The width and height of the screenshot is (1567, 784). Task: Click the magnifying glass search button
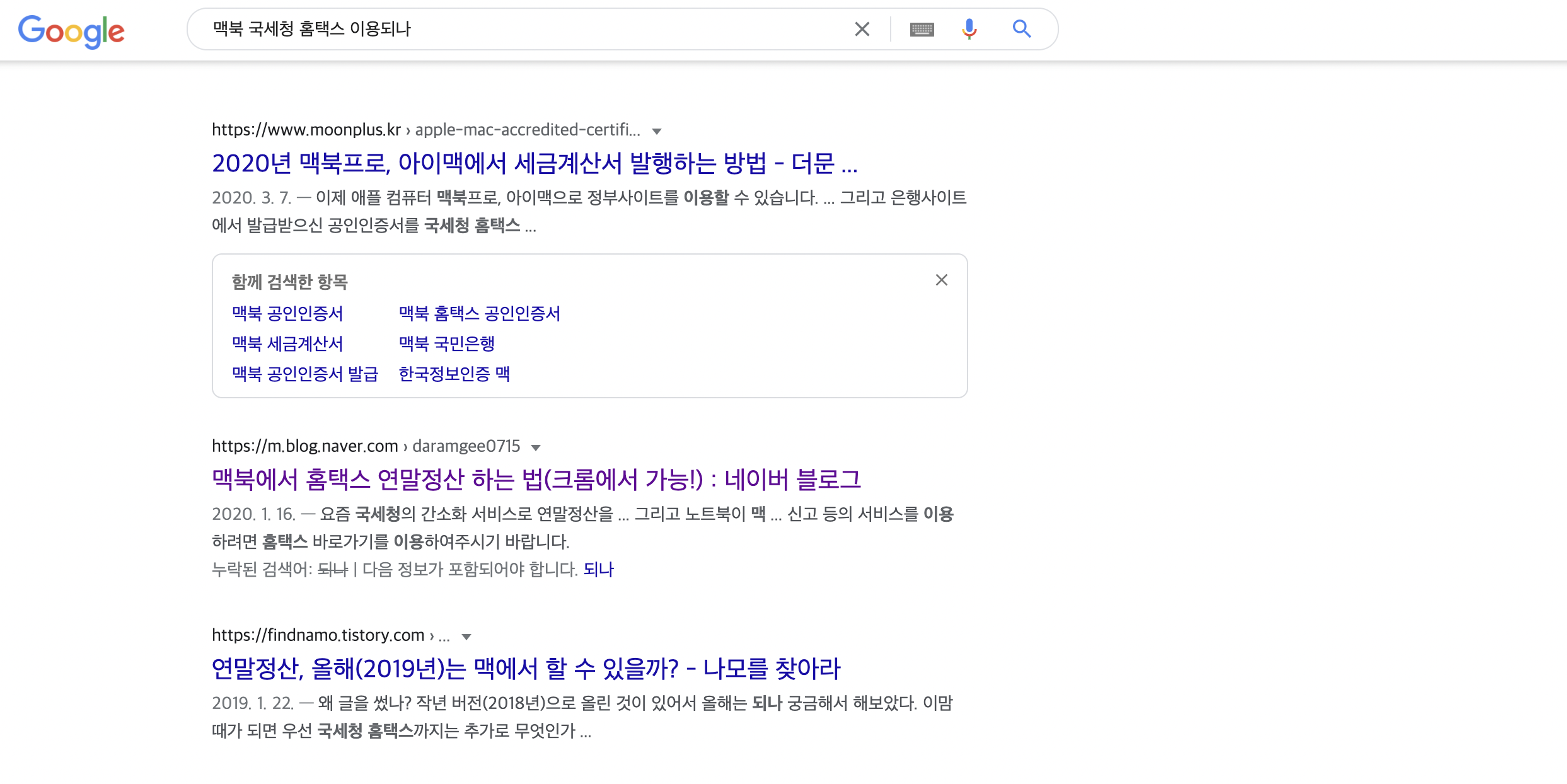[x=1021, y=29]
